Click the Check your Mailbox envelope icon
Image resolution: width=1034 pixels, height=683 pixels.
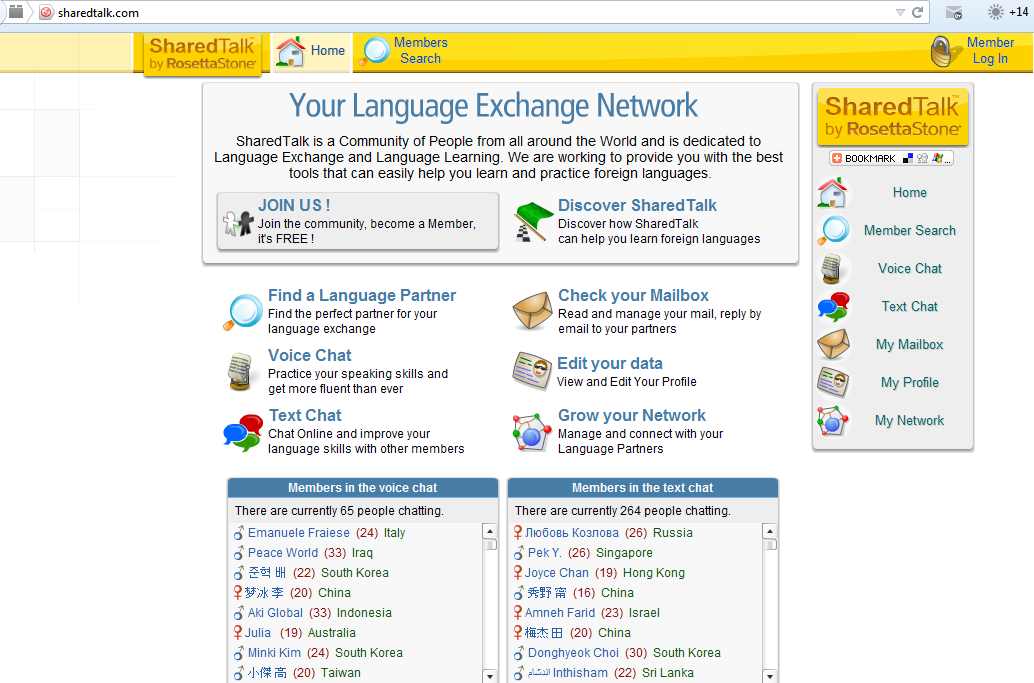[532, 311]
